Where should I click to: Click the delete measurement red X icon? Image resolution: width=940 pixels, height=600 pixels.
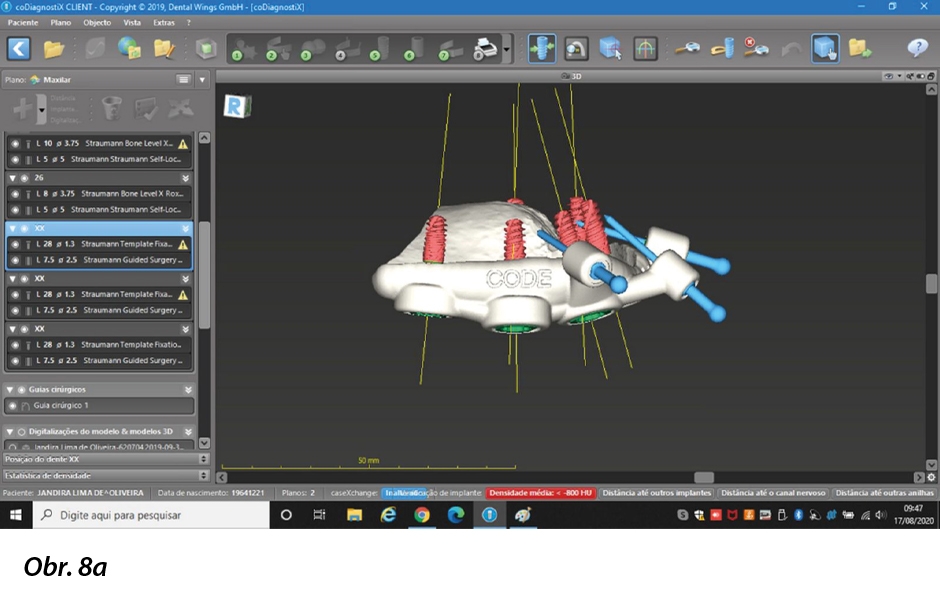(x=756, y=48)
